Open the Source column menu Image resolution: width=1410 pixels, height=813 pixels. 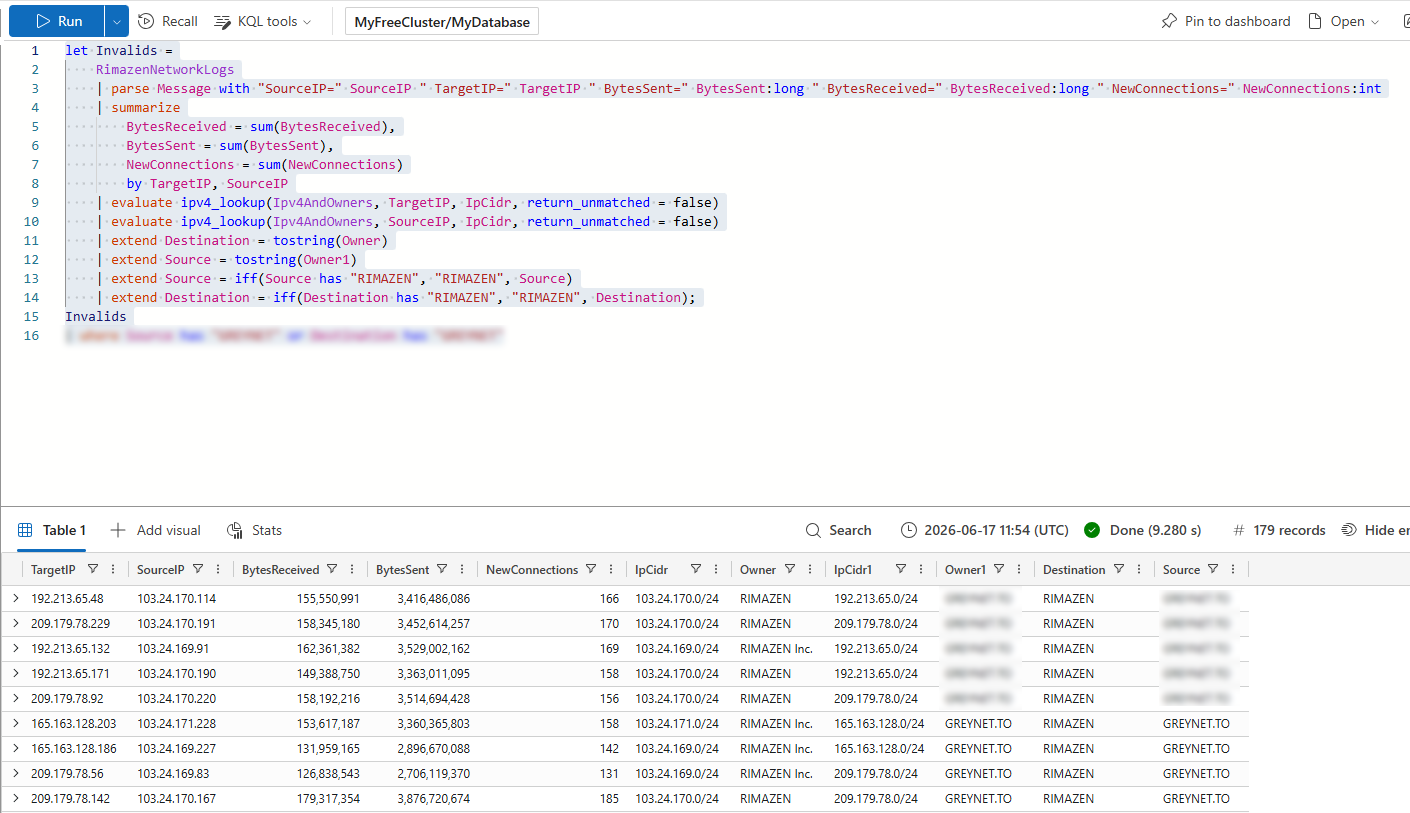pos(1234,569)
